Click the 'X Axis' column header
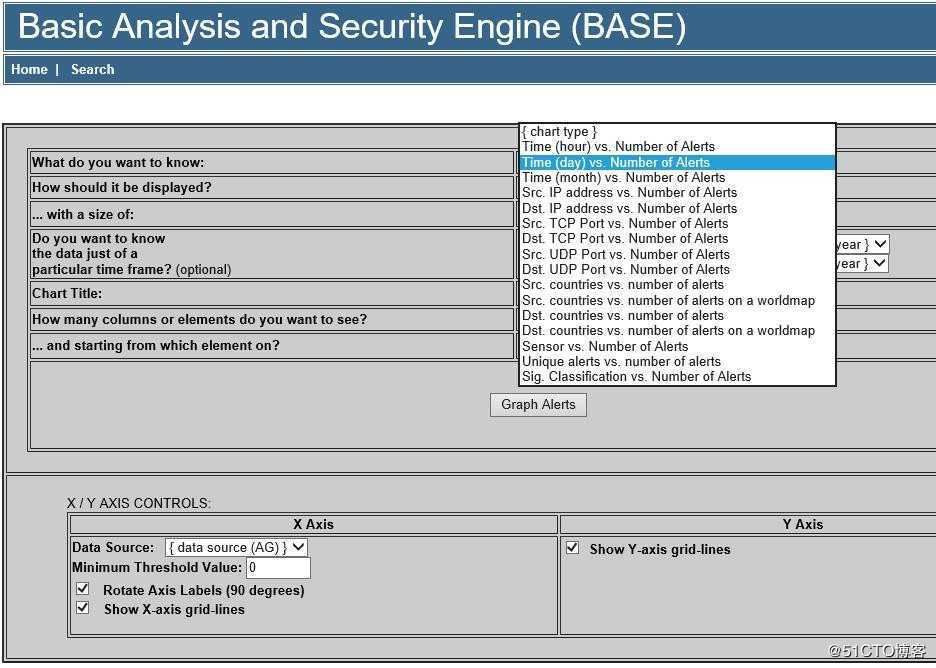 point(313,524)
